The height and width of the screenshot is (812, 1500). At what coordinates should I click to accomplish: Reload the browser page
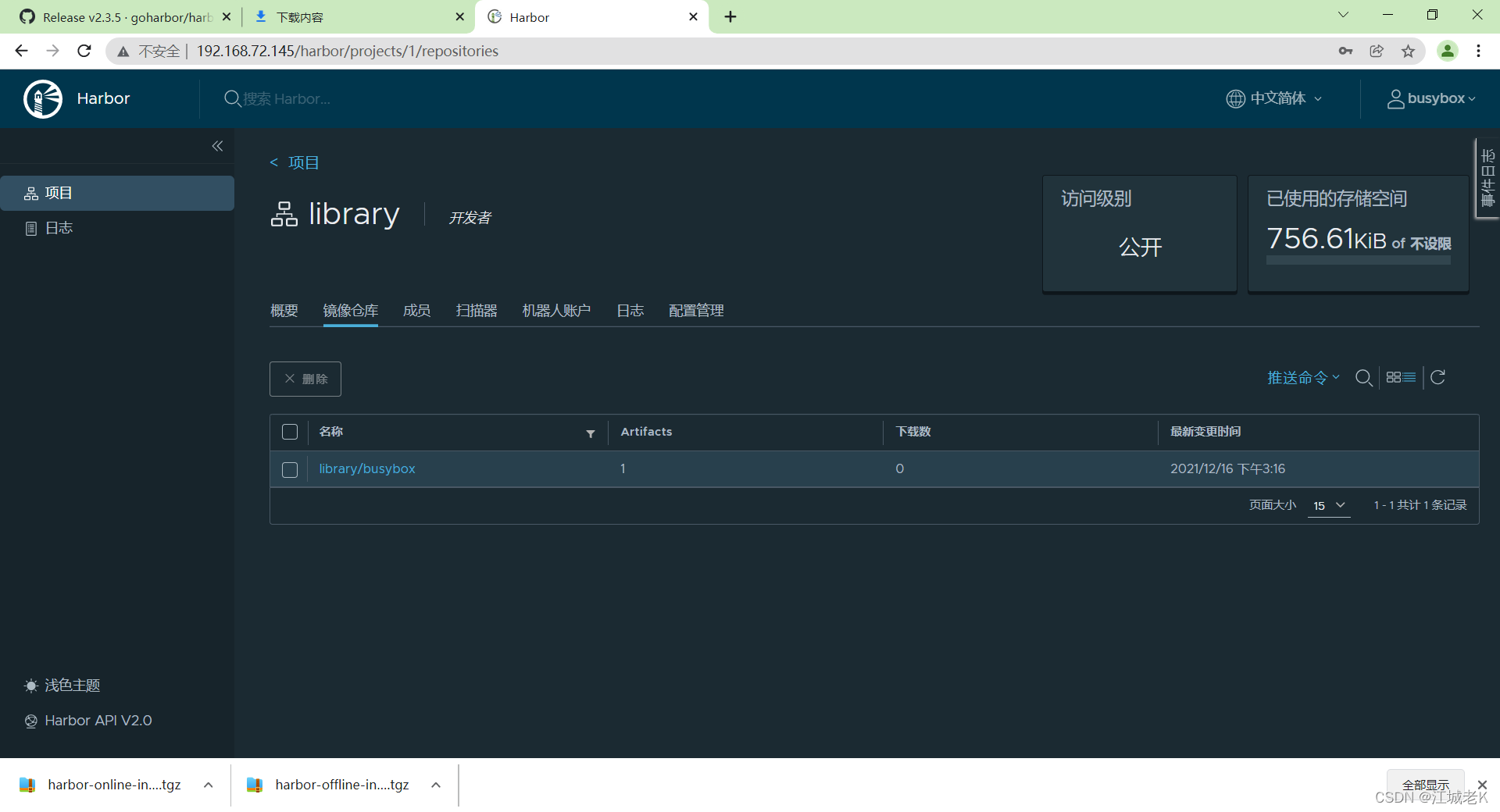84,51
